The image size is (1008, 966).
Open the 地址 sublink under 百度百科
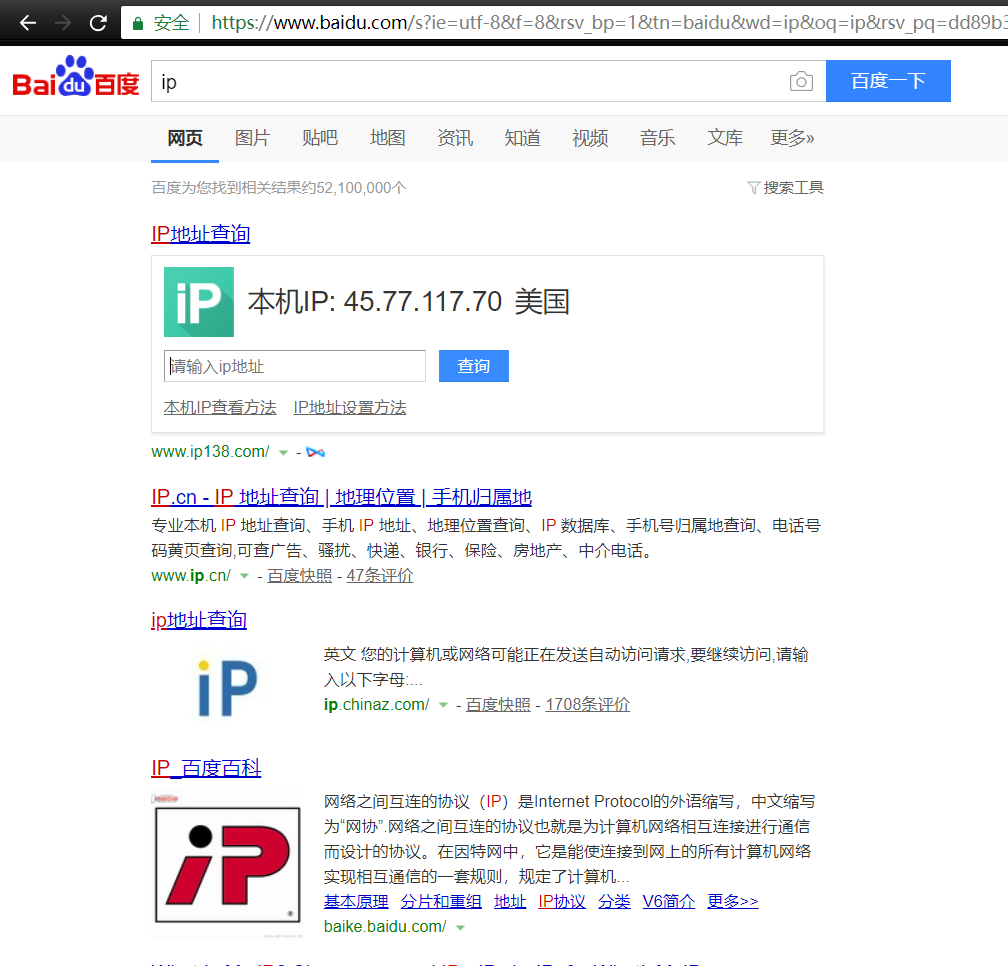pyautogui.click(x=510, y=902)
